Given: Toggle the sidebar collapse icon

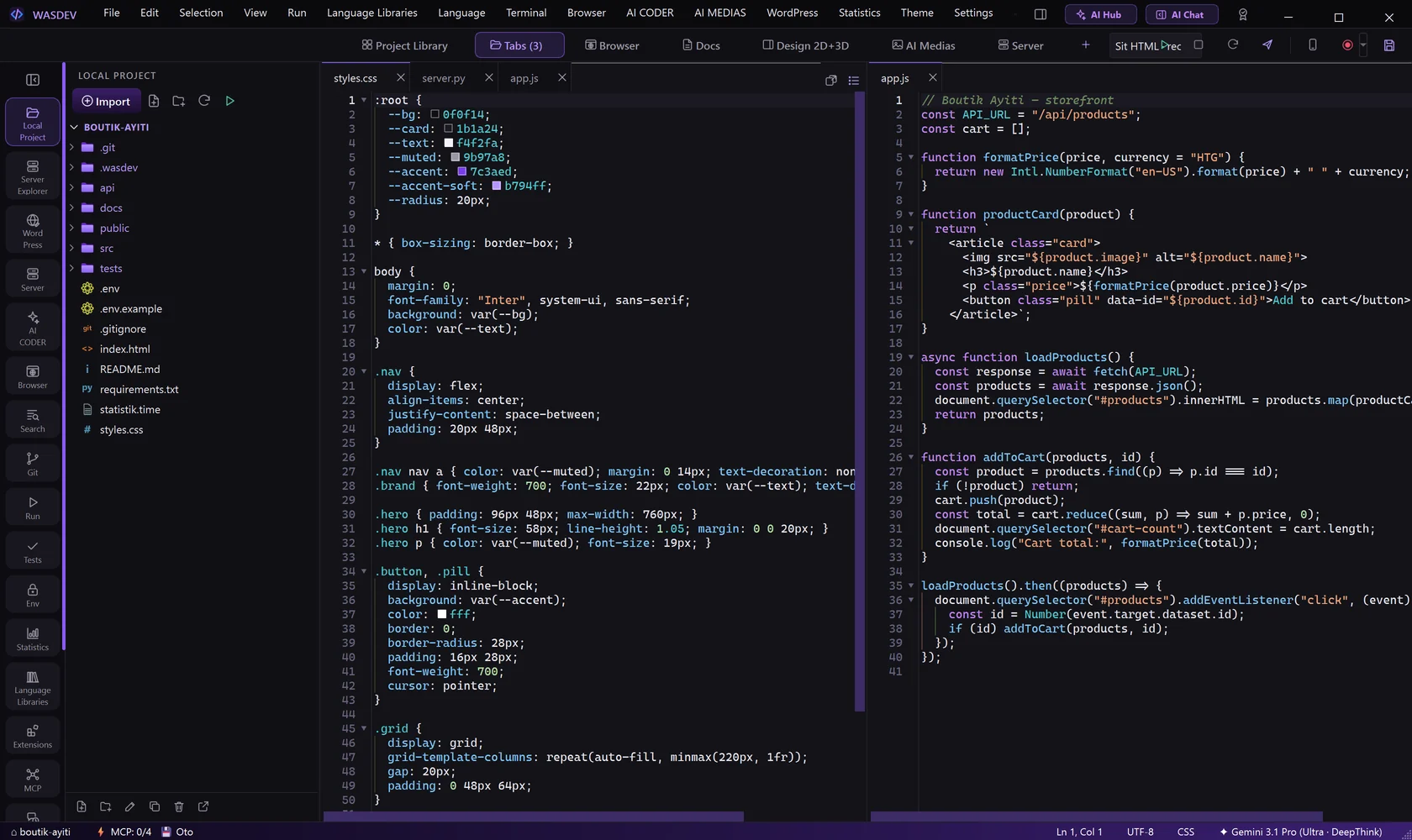Looking at the screenshot, I should [x=33, y=80].
